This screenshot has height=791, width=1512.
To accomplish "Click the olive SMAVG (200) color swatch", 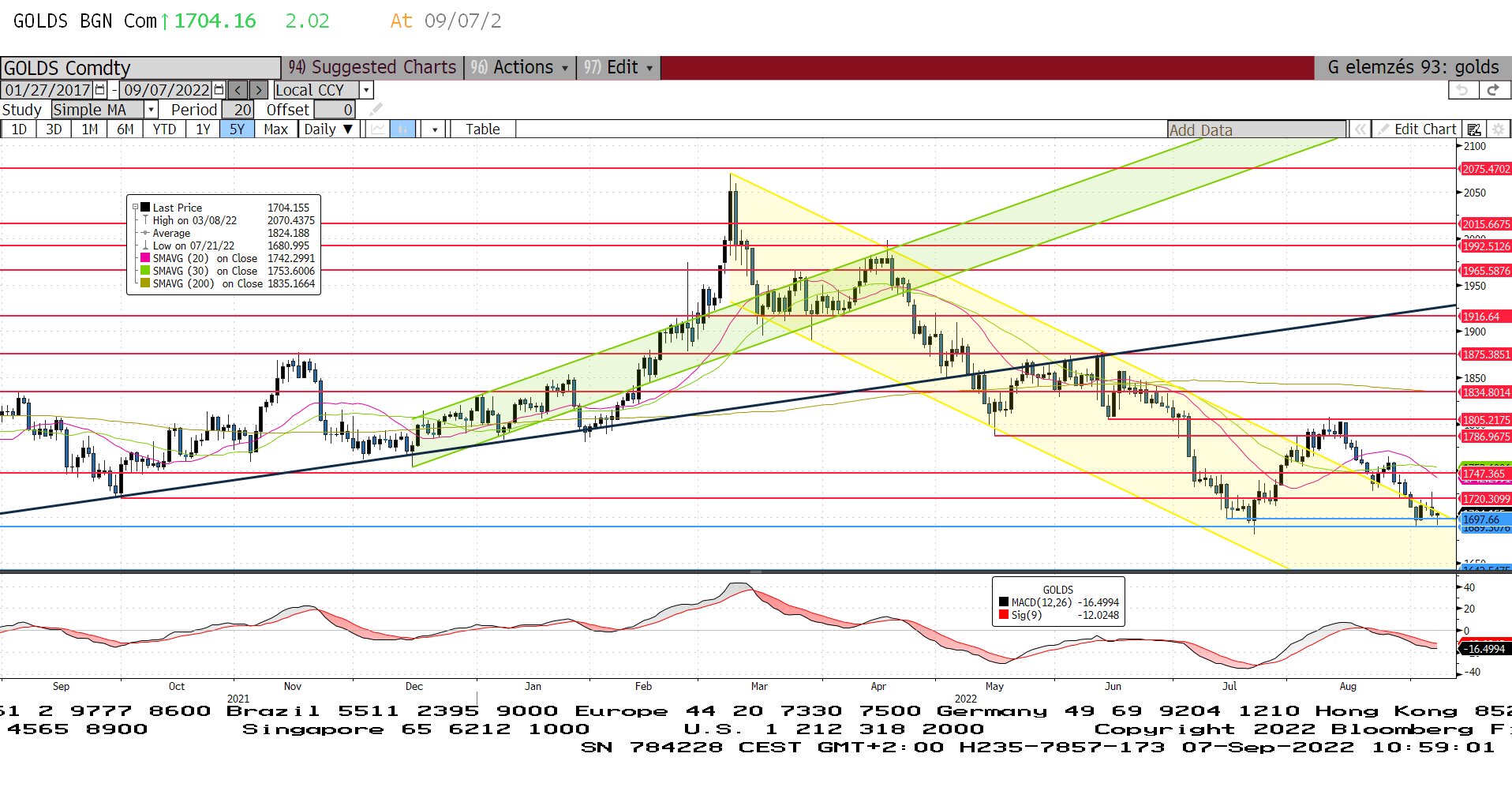I will coord(145,283).
